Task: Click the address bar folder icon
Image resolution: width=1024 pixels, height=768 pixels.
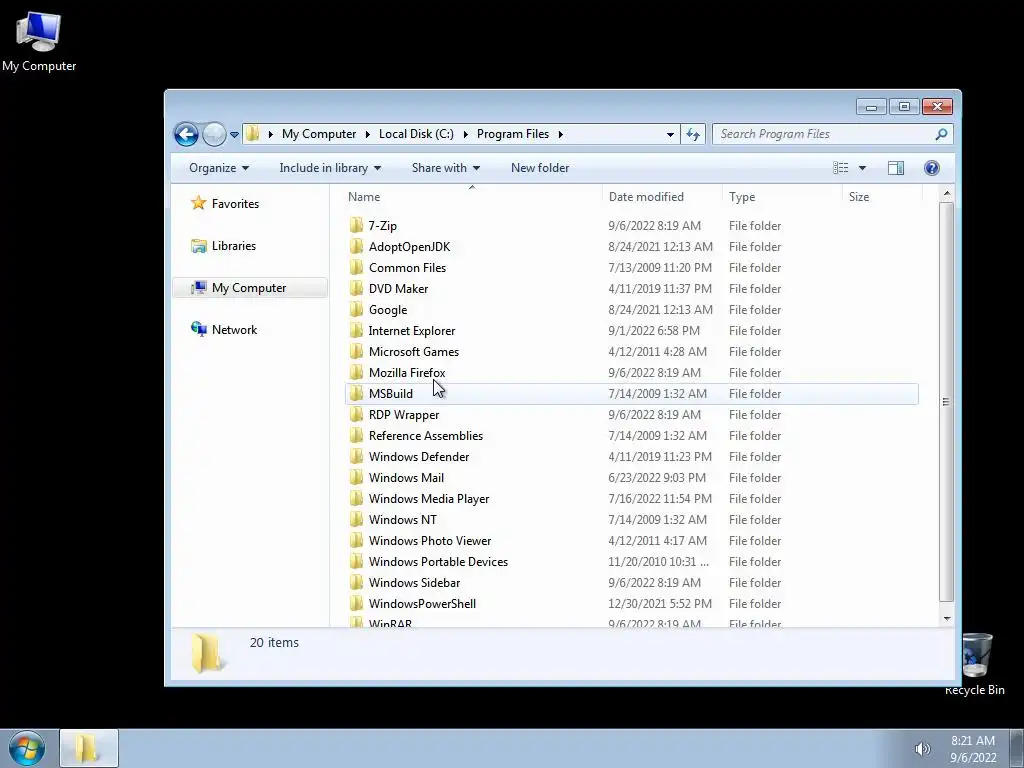Action: point(253,134)
